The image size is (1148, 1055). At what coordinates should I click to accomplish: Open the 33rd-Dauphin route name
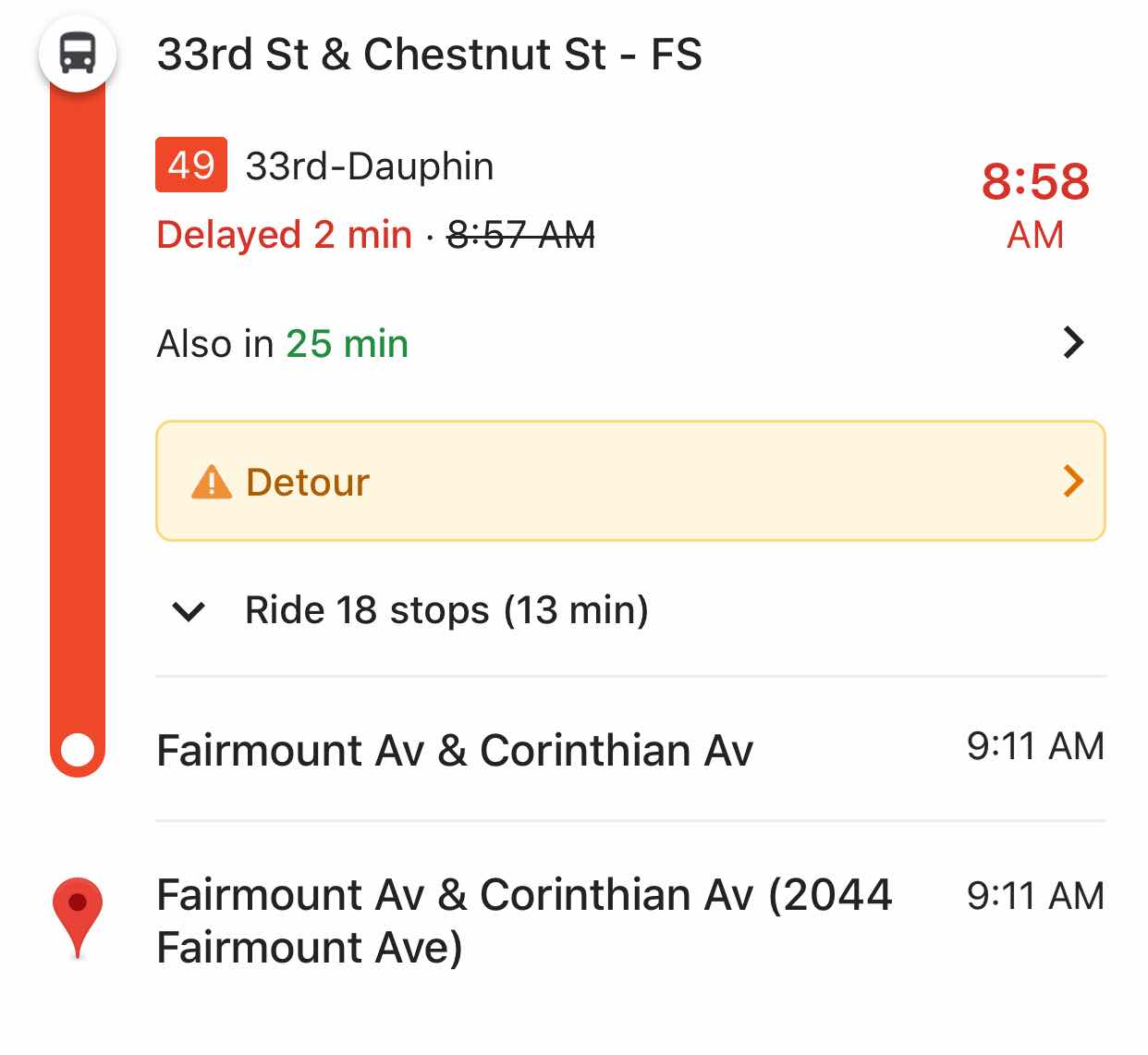[370, 166]
